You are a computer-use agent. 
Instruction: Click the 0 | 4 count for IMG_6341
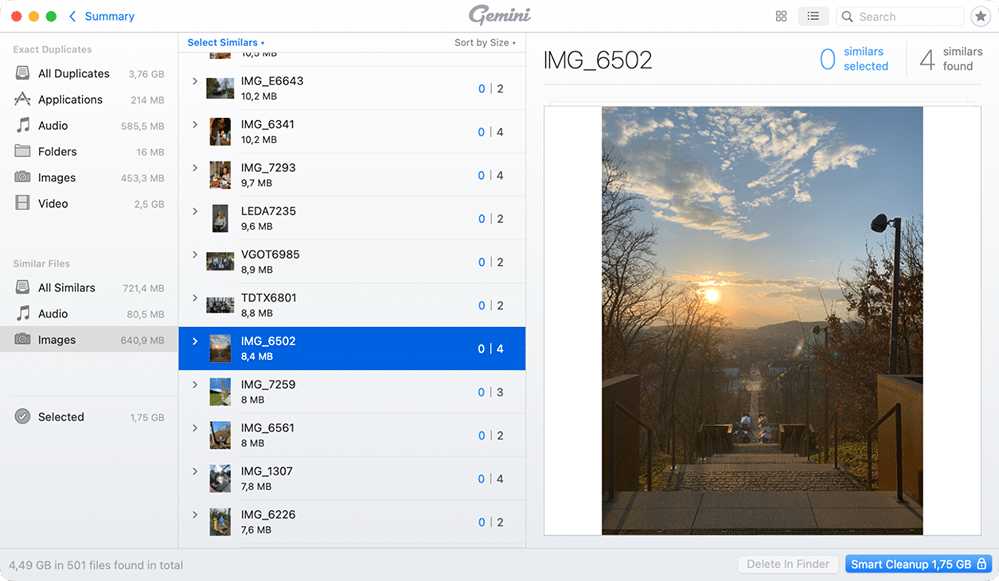[491, 132]
